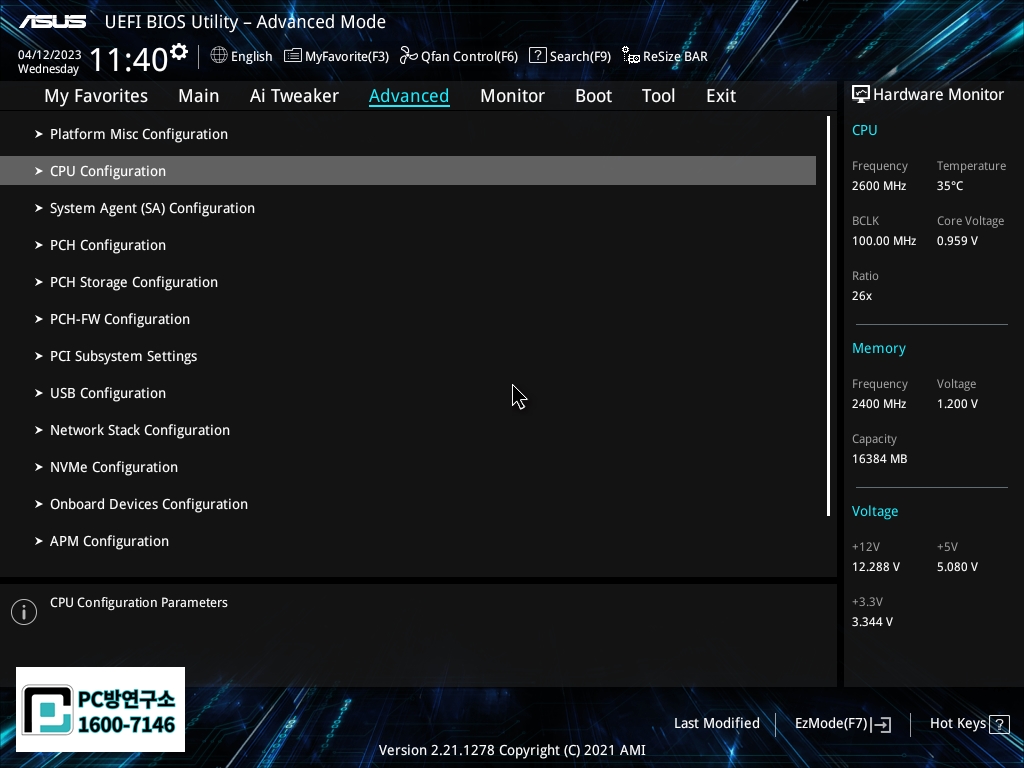Switch to the Main tab
1024x768 pixels.
199,96
